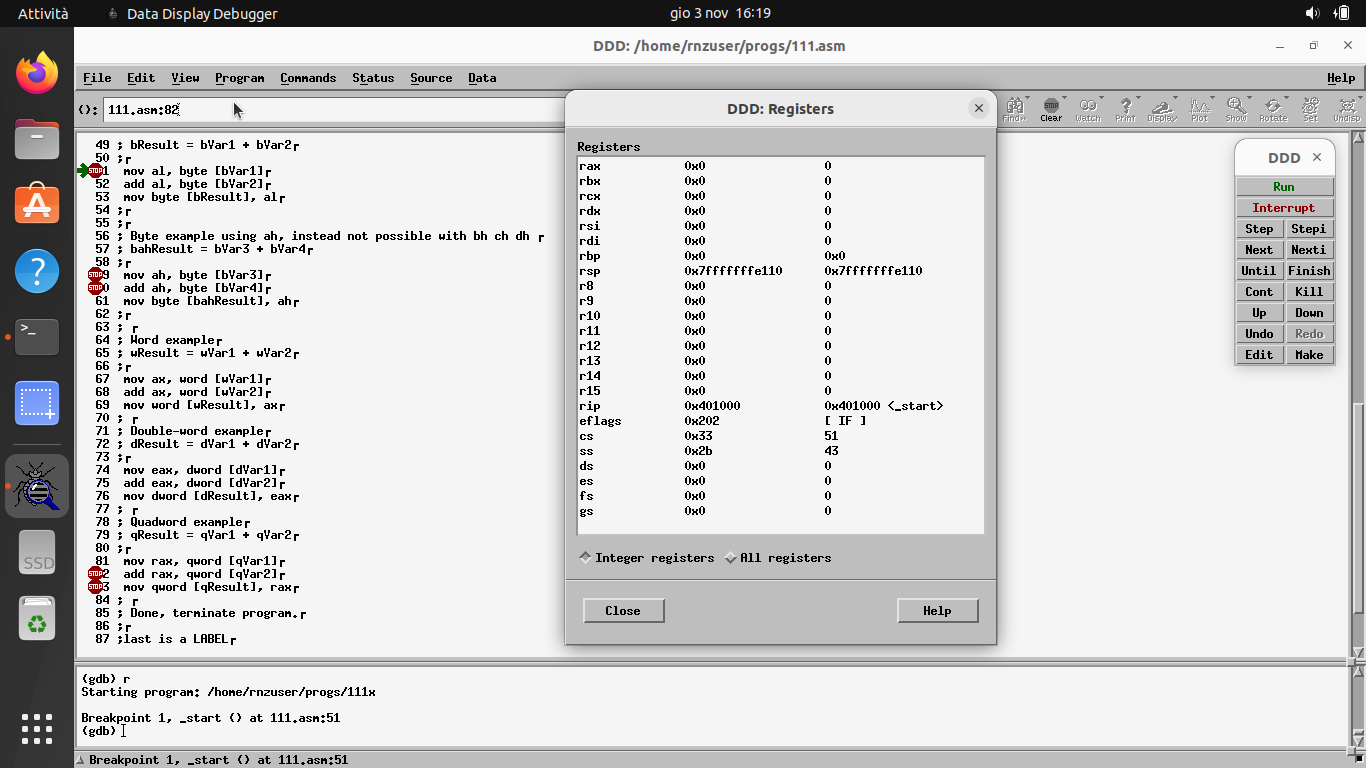This screenshot has width=1366, height=768.
Task: Open the Edit menu in the menu bar
Action: pos(141,78)
